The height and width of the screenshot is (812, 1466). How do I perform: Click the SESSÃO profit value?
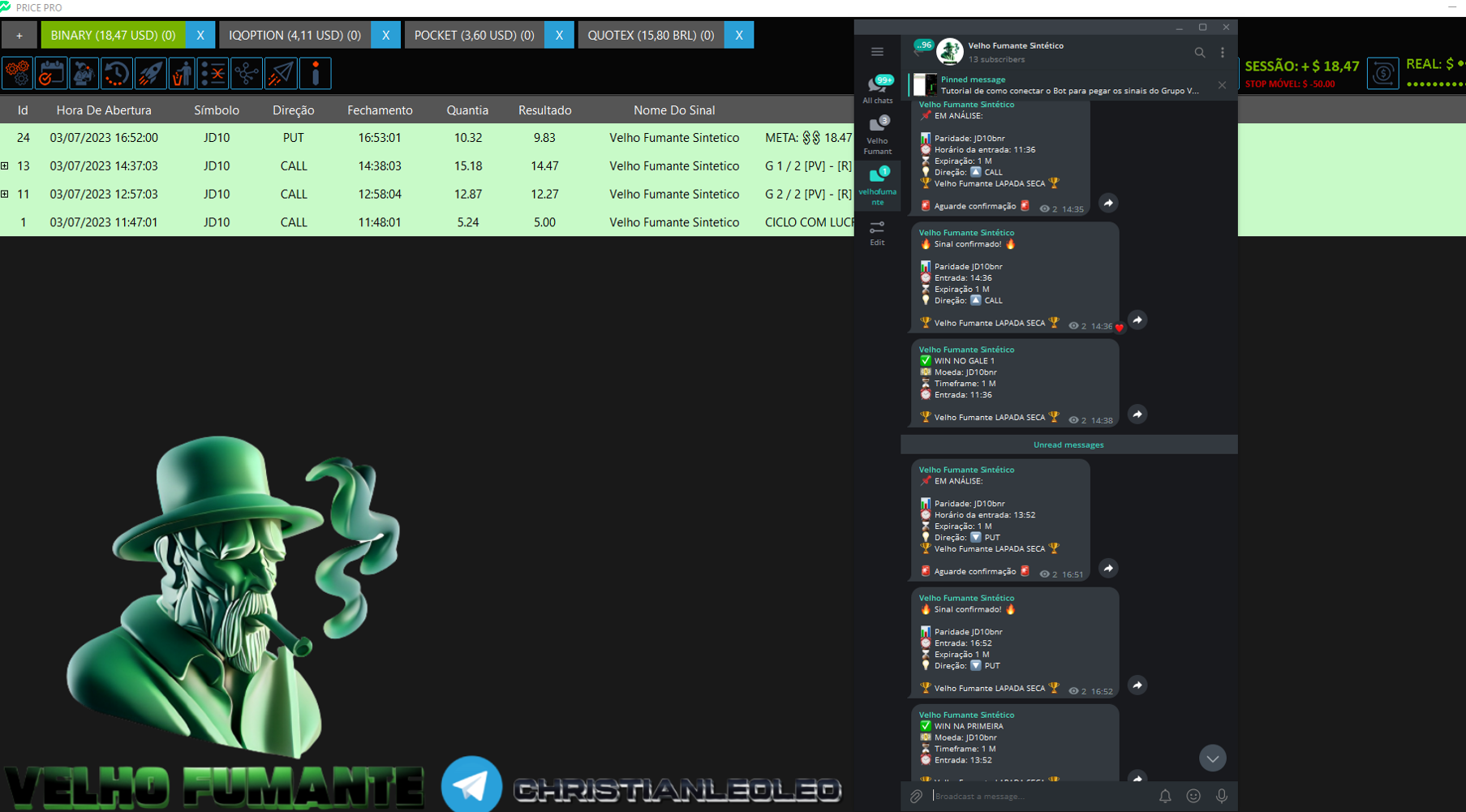click(1302, 67)
